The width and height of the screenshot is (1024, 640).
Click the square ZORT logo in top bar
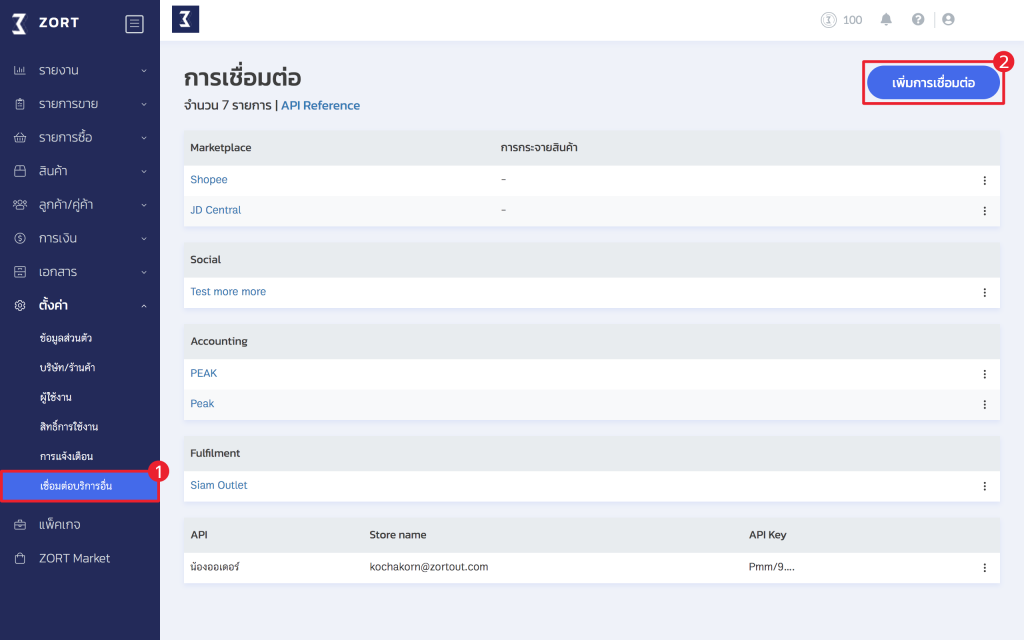pos(185,20)
